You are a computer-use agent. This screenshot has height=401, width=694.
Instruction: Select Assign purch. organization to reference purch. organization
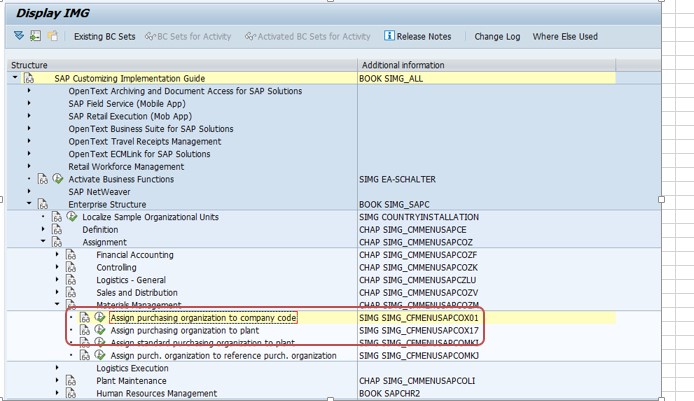pos(224,356)
